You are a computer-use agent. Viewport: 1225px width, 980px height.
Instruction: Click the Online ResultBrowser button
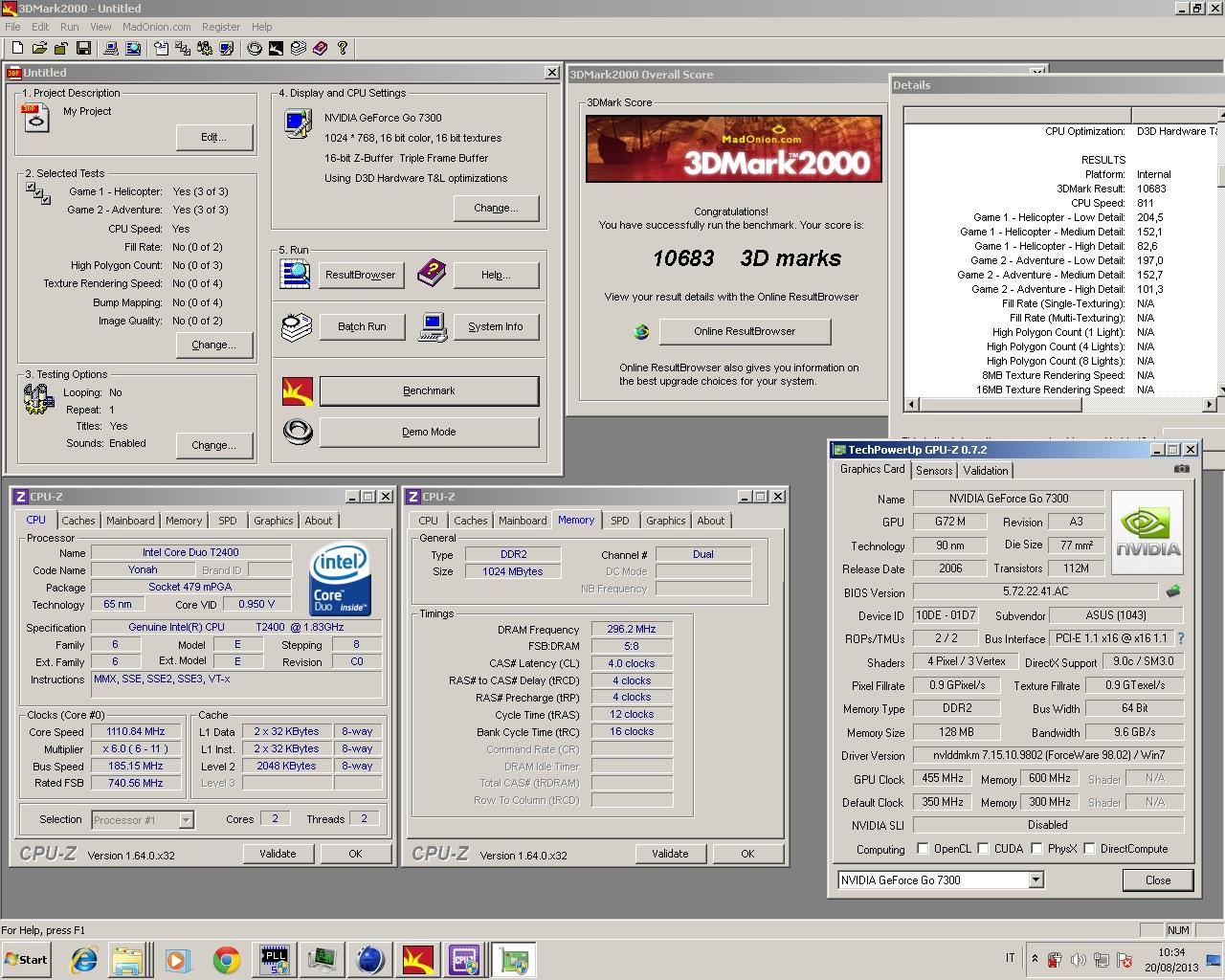[x=745, y=331]
